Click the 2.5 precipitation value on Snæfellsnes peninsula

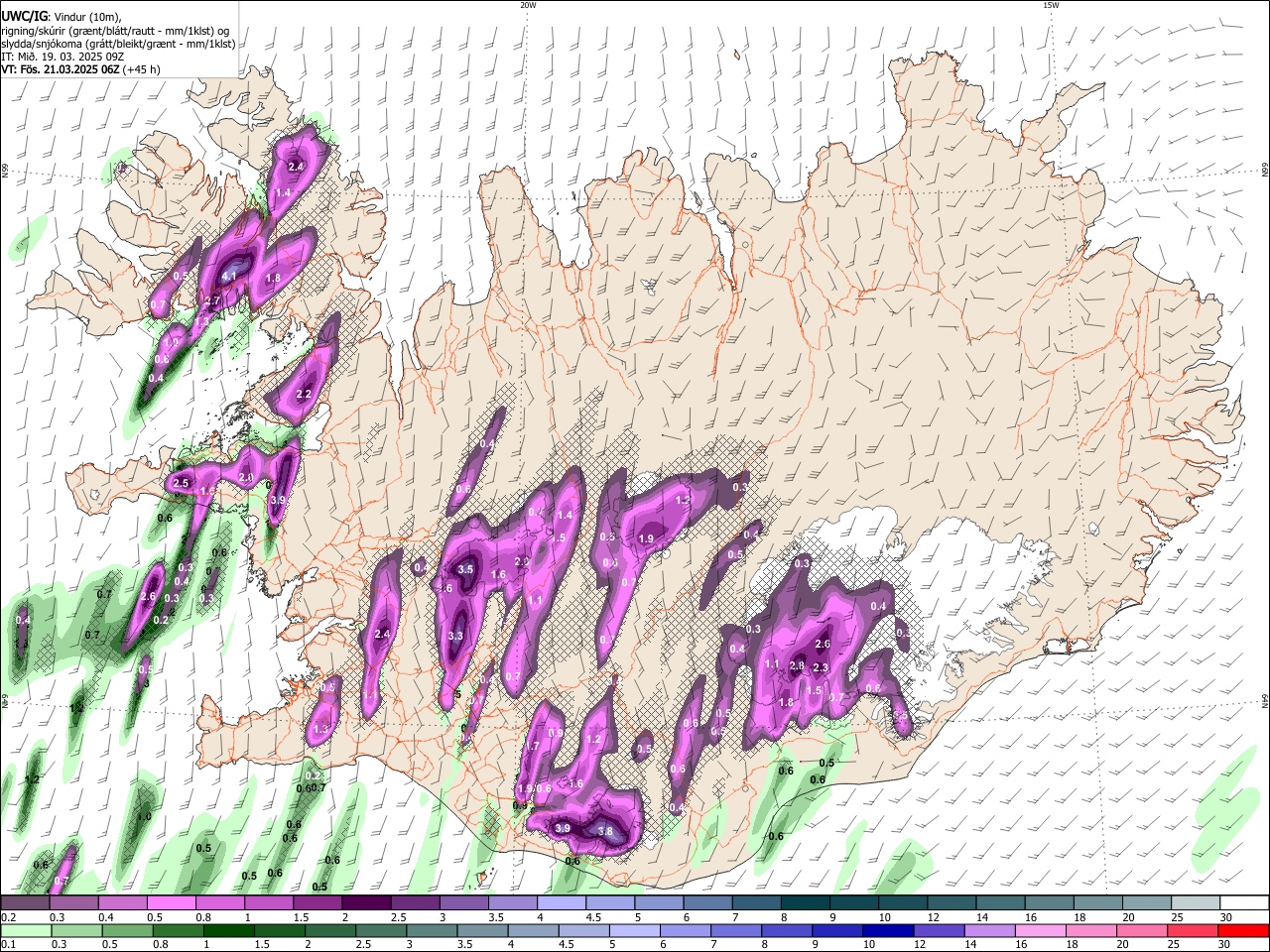[182, 483]
